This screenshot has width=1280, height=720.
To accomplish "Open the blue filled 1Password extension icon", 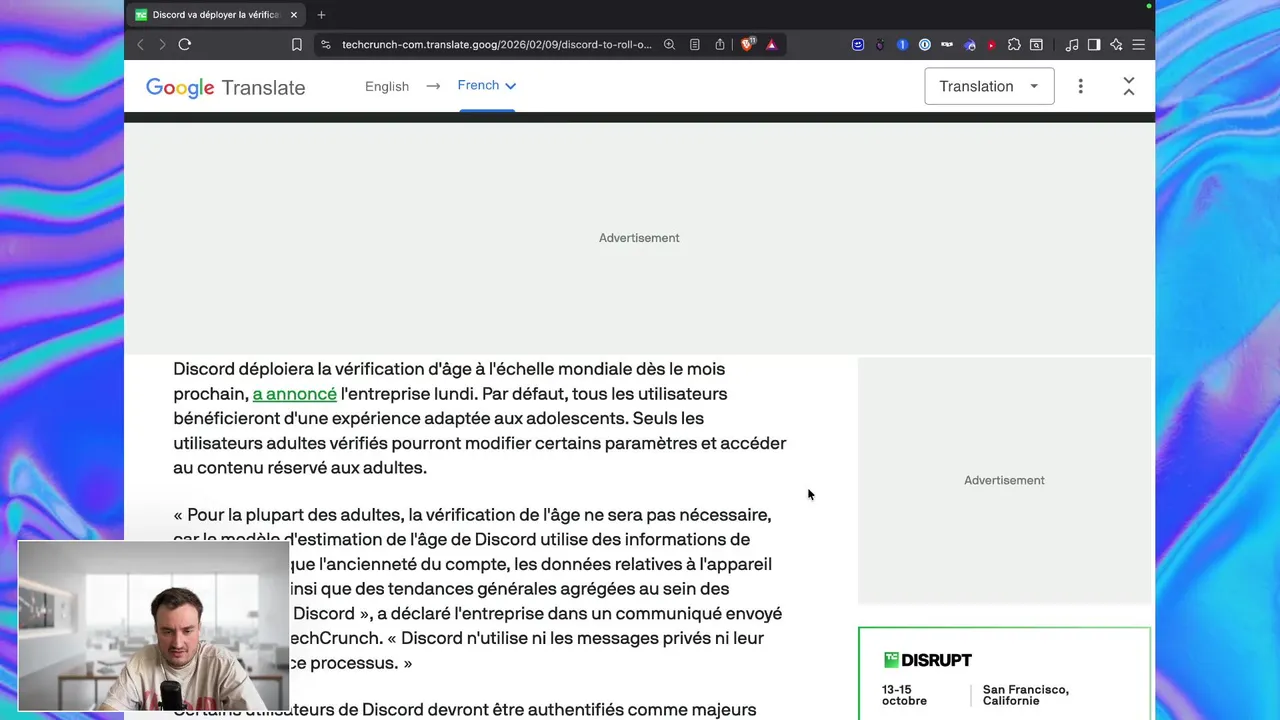I will [x=902, y=45].
